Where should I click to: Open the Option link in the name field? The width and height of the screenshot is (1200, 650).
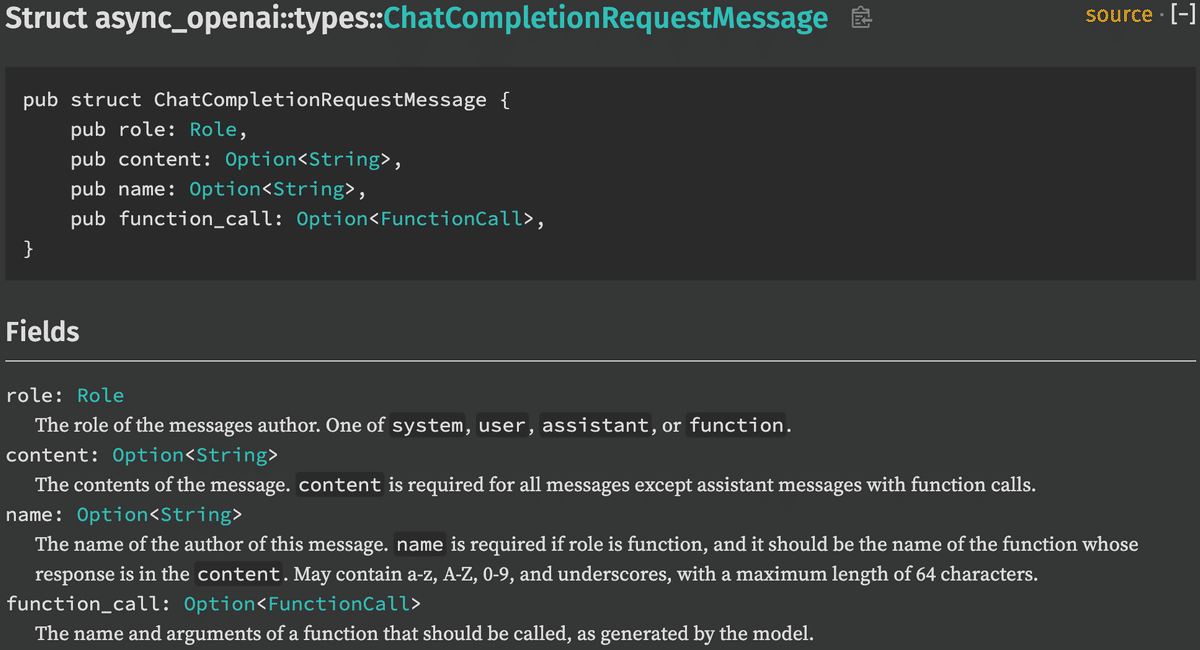click(x=111, y=514)
